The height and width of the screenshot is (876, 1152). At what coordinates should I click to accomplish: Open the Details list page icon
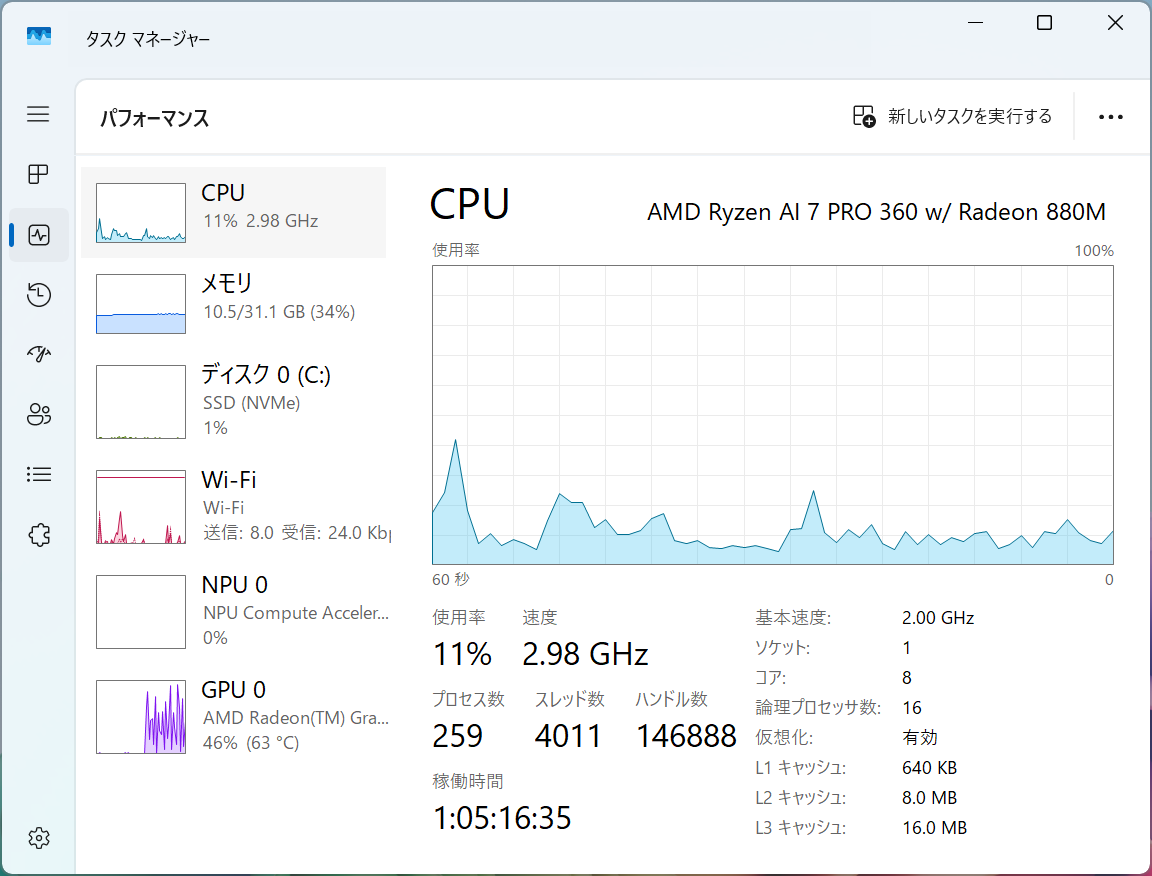[x=38, y=475]
